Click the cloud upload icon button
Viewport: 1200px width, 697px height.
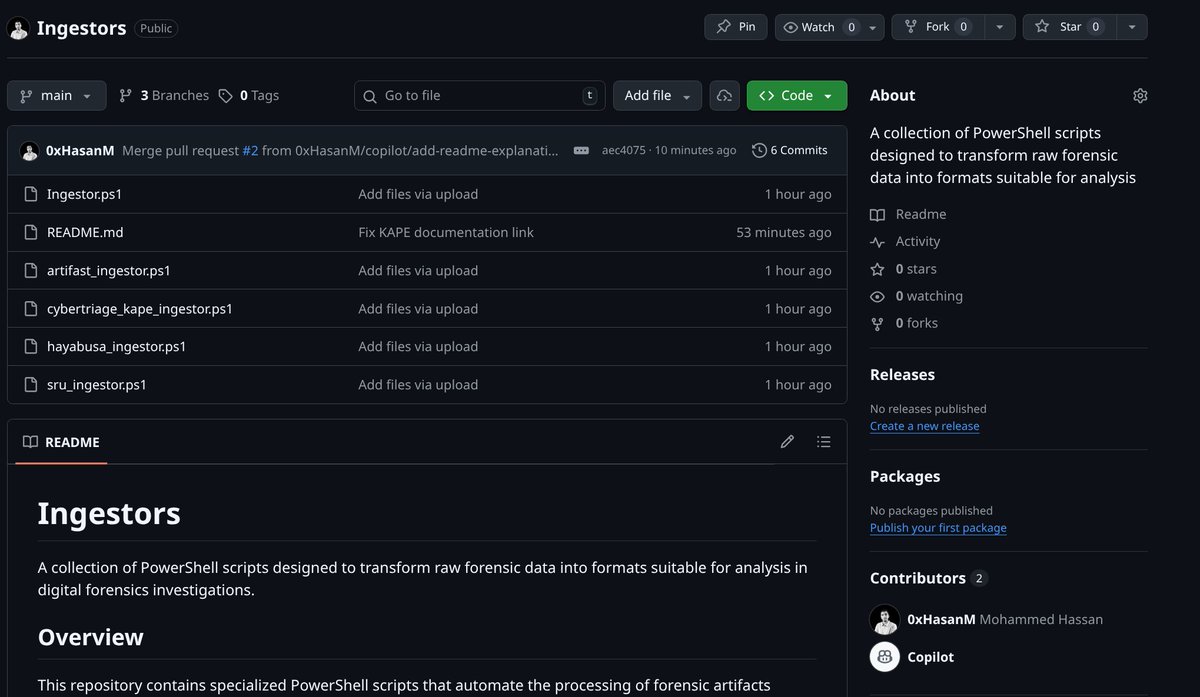pyautogui.click(x=724, y=95)
